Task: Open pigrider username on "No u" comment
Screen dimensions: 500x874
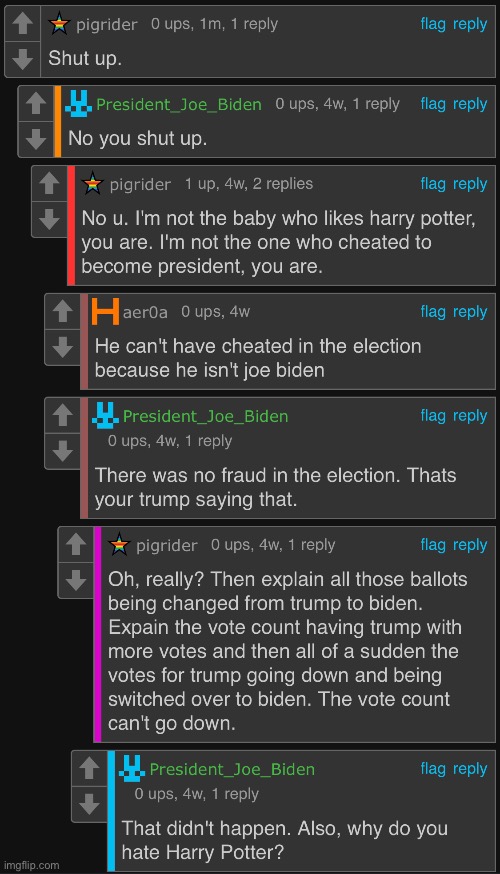Action: pos(140,184)
